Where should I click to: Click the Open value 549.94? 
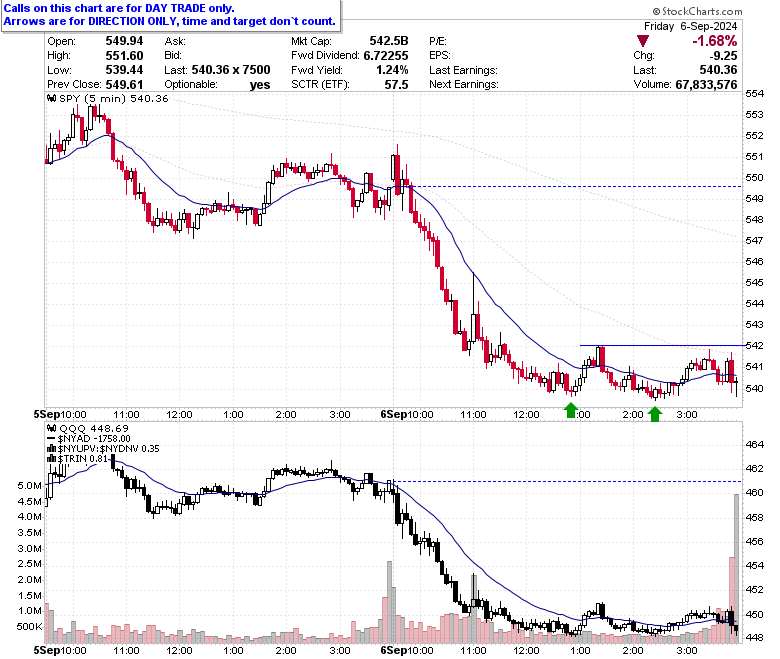point(124,41)
